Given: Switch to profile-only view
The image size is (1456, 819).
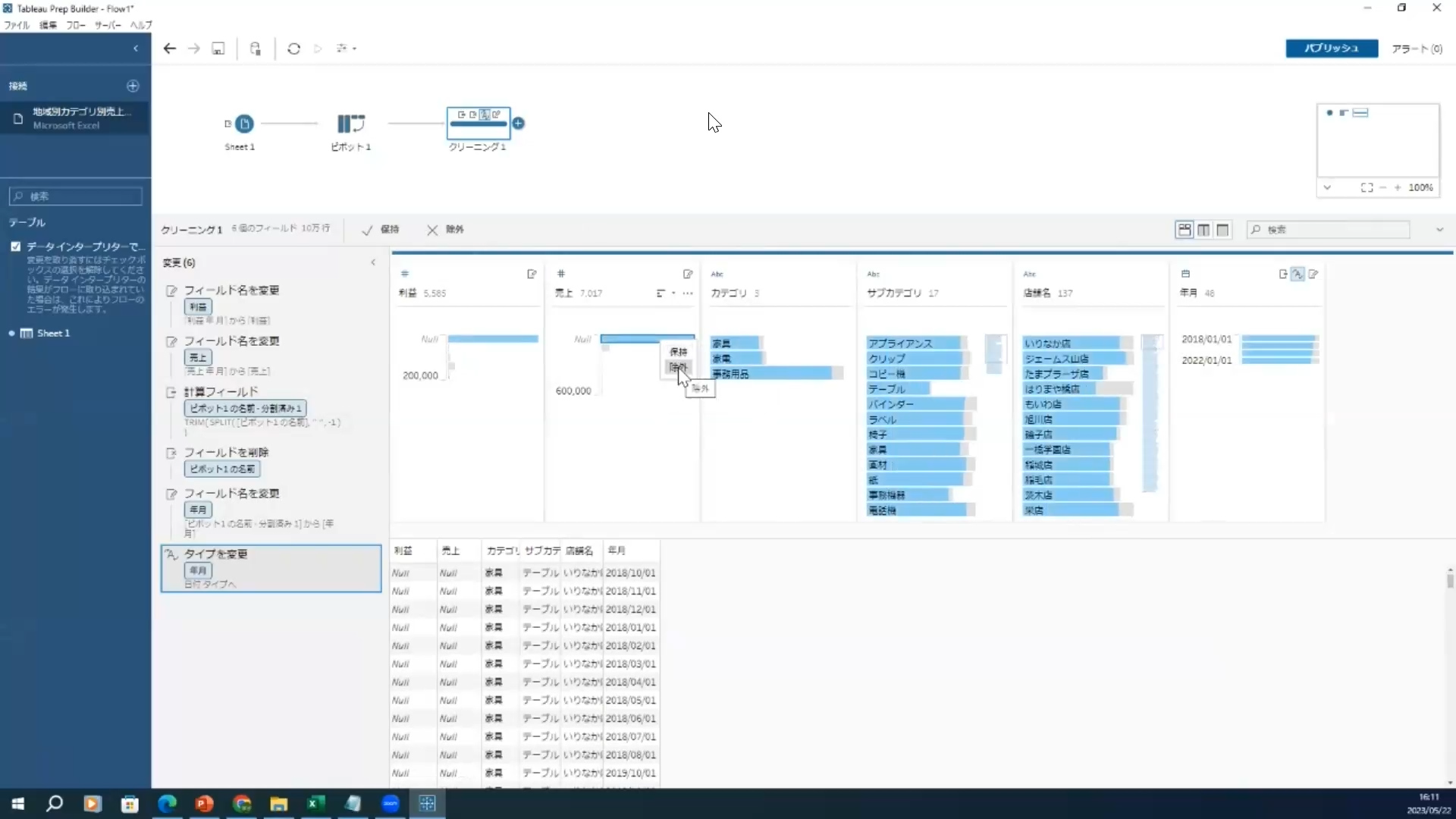Looking at the screenshot, I should coord(1203,230).
